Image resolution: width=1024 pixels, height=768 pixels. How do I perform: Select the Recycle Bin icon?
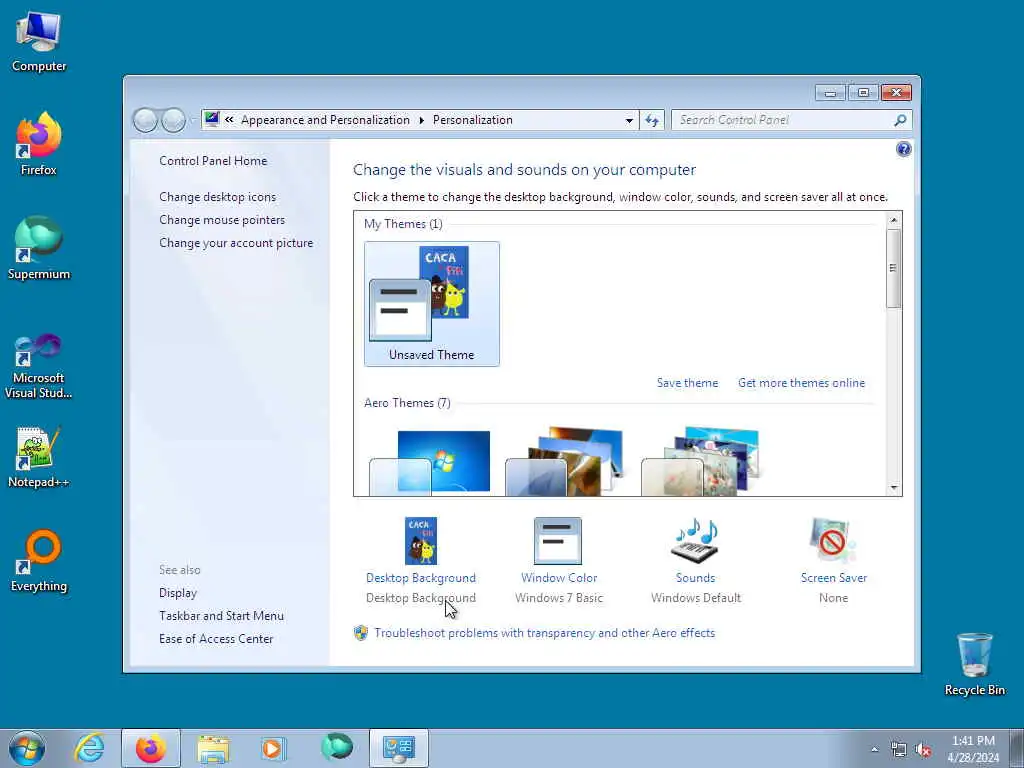click(x=974, y=664)
